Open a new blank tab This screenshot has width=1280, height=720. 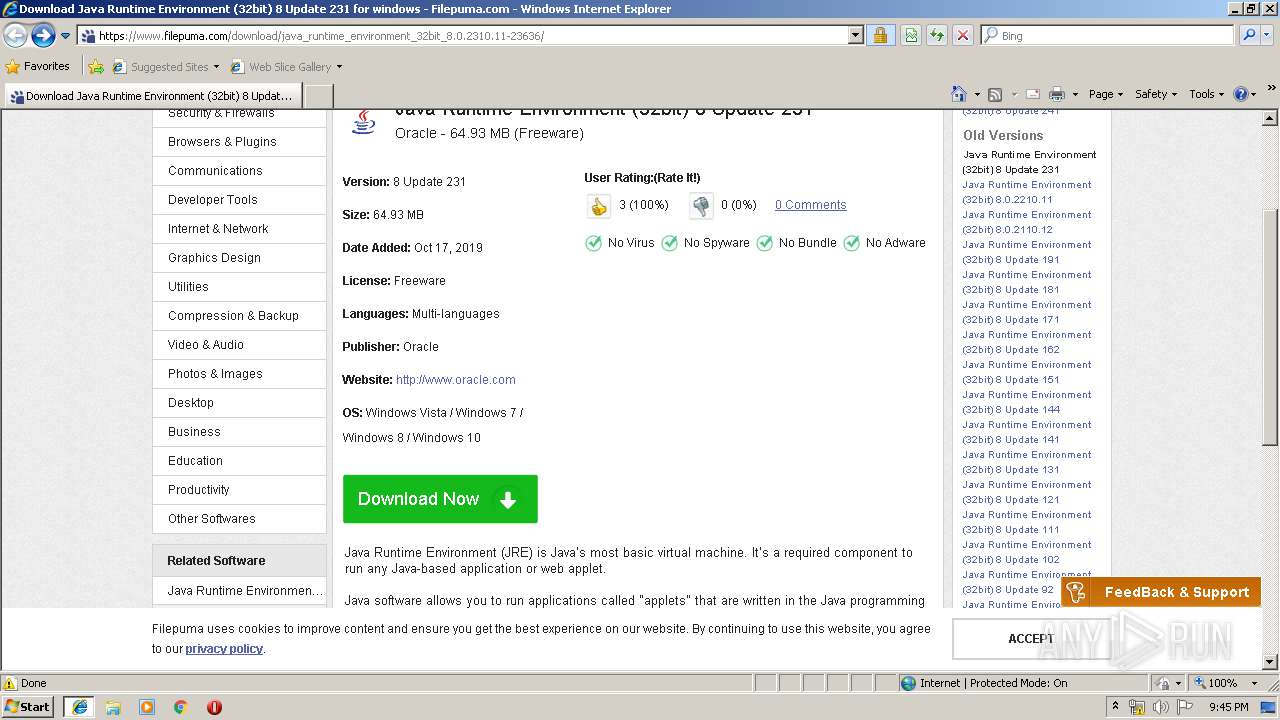tap(318, 96)
